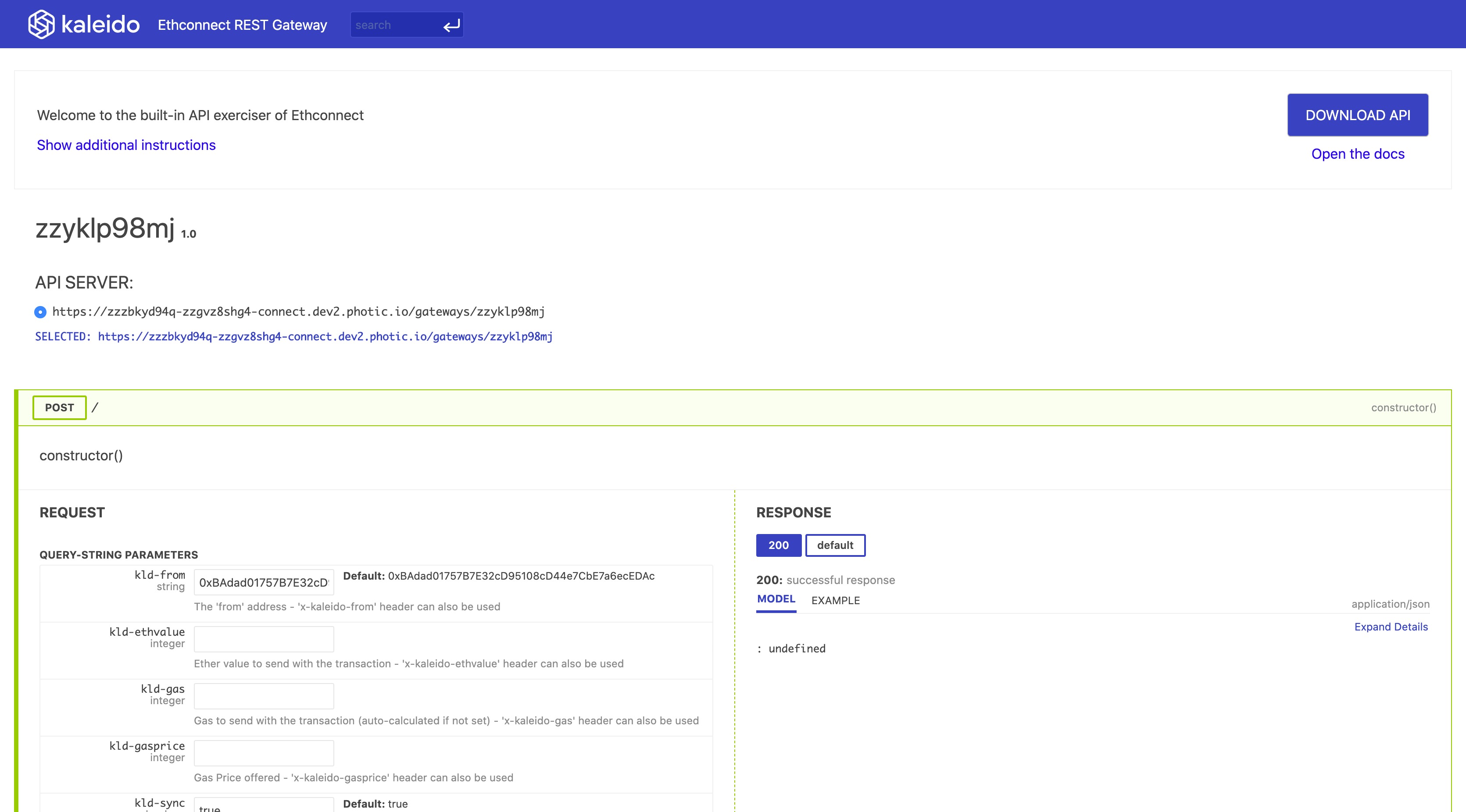Select the API server radio button
The height and width of the screenshot is (812, 1466).
[40, 312]
